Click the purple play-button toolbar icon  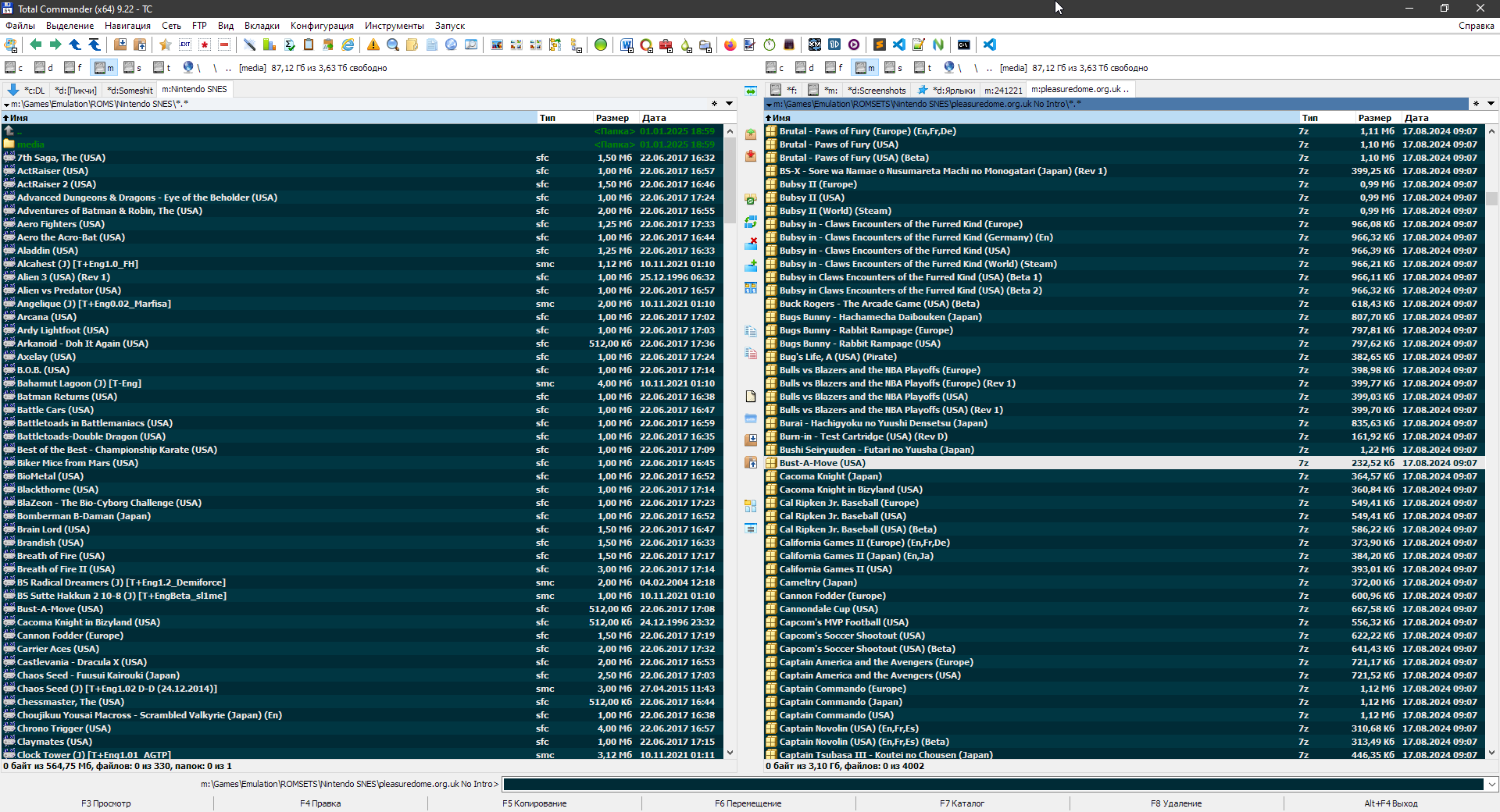click(854, 45)
